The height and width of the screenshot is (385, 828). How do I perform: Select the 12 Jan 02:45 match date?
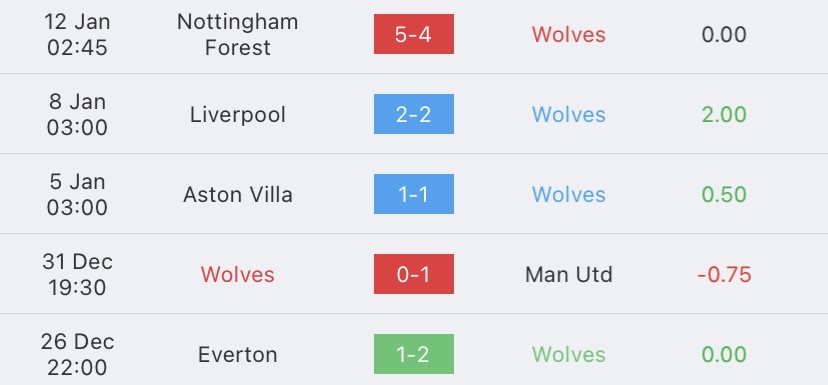click(x=77, y=34)
